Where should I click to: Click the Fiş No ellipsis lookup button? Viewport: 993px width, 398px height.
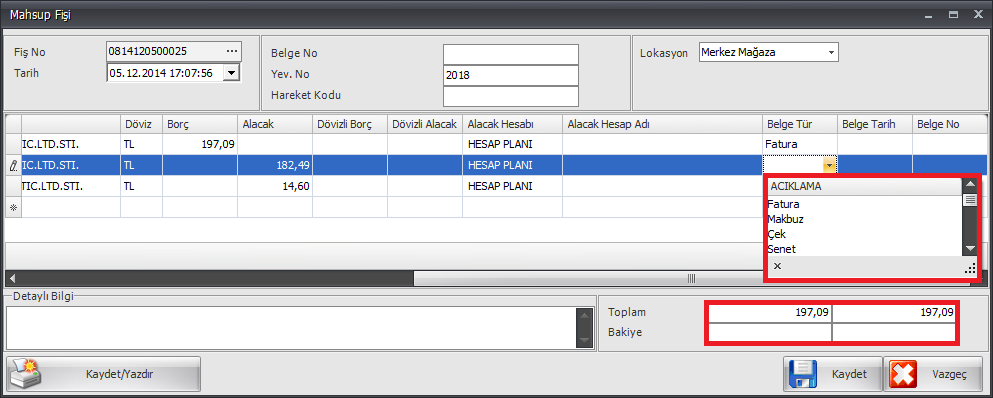point(232,51)
